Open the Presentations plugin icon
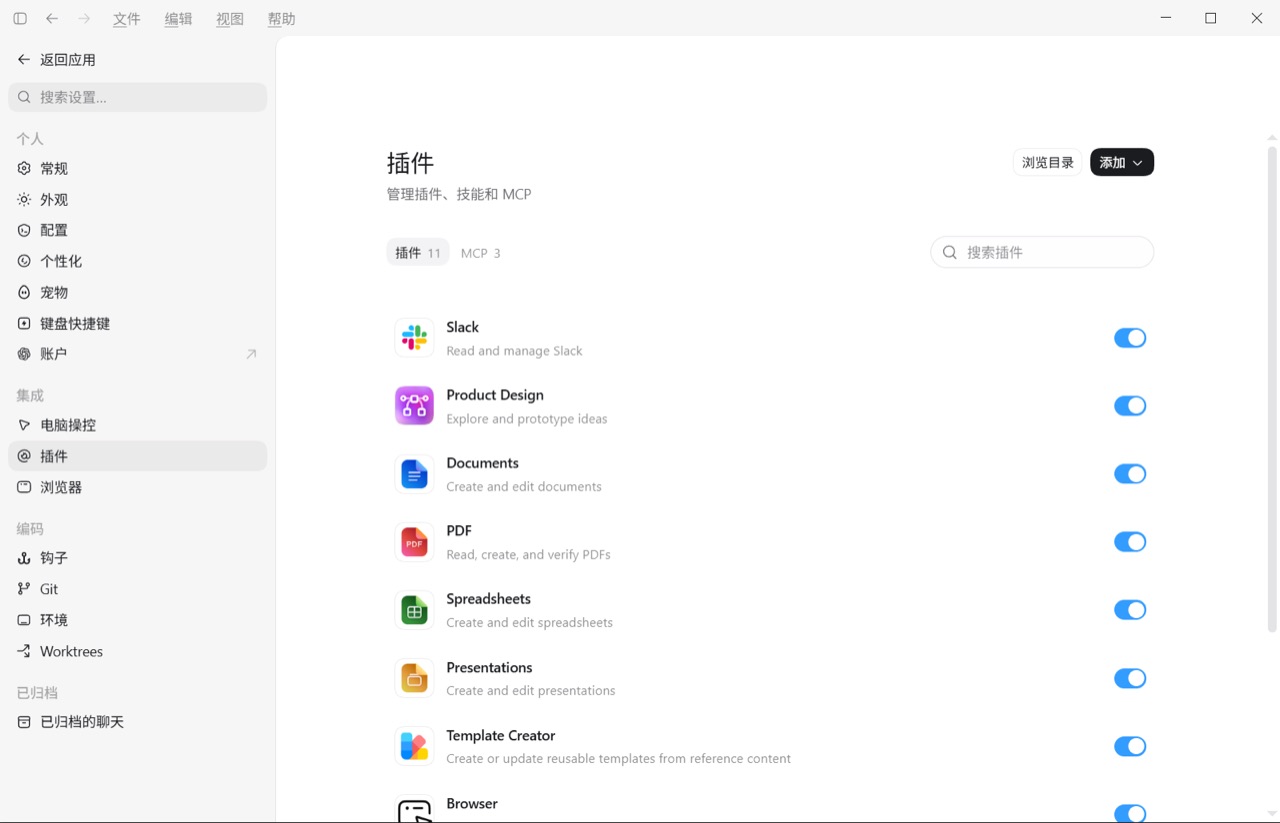This screenshot has height=823, width=1280. coord(414,678)
